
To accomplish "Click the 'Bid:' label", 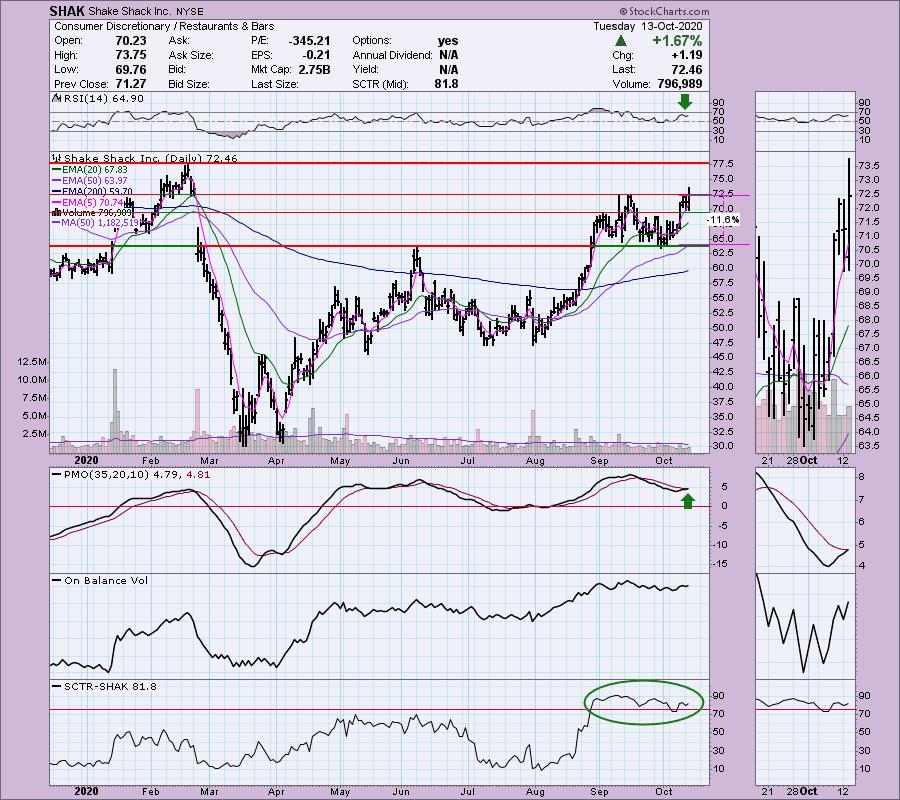I will click(177, 69).
